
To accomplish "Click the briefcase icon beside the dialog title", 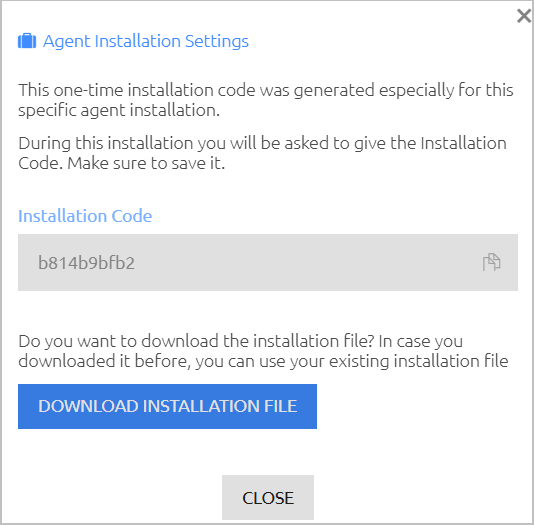I will click(27, 41).
